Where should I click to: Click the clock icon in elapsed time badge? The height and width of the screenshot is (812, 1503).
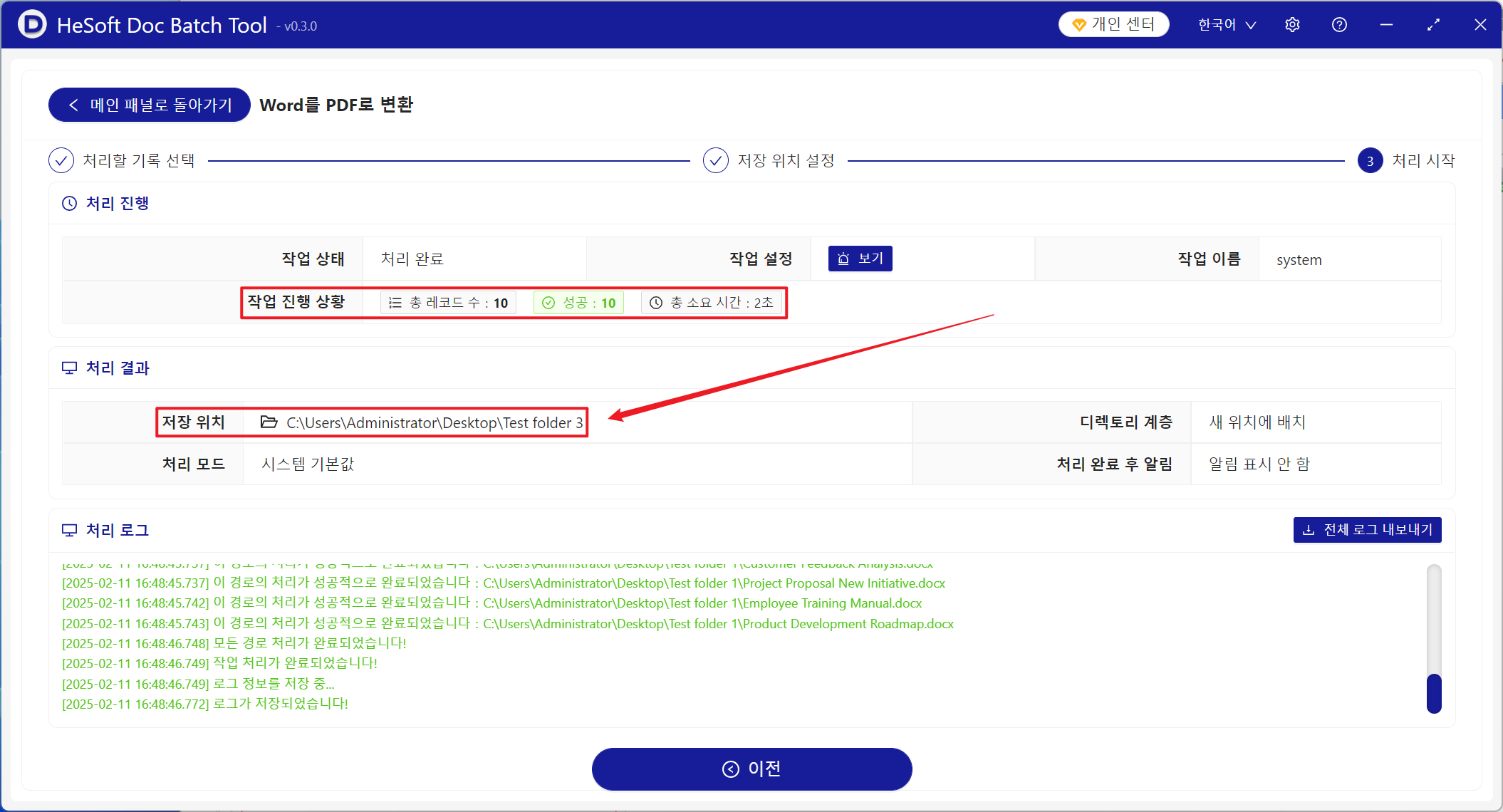click(x=656, y=303)
